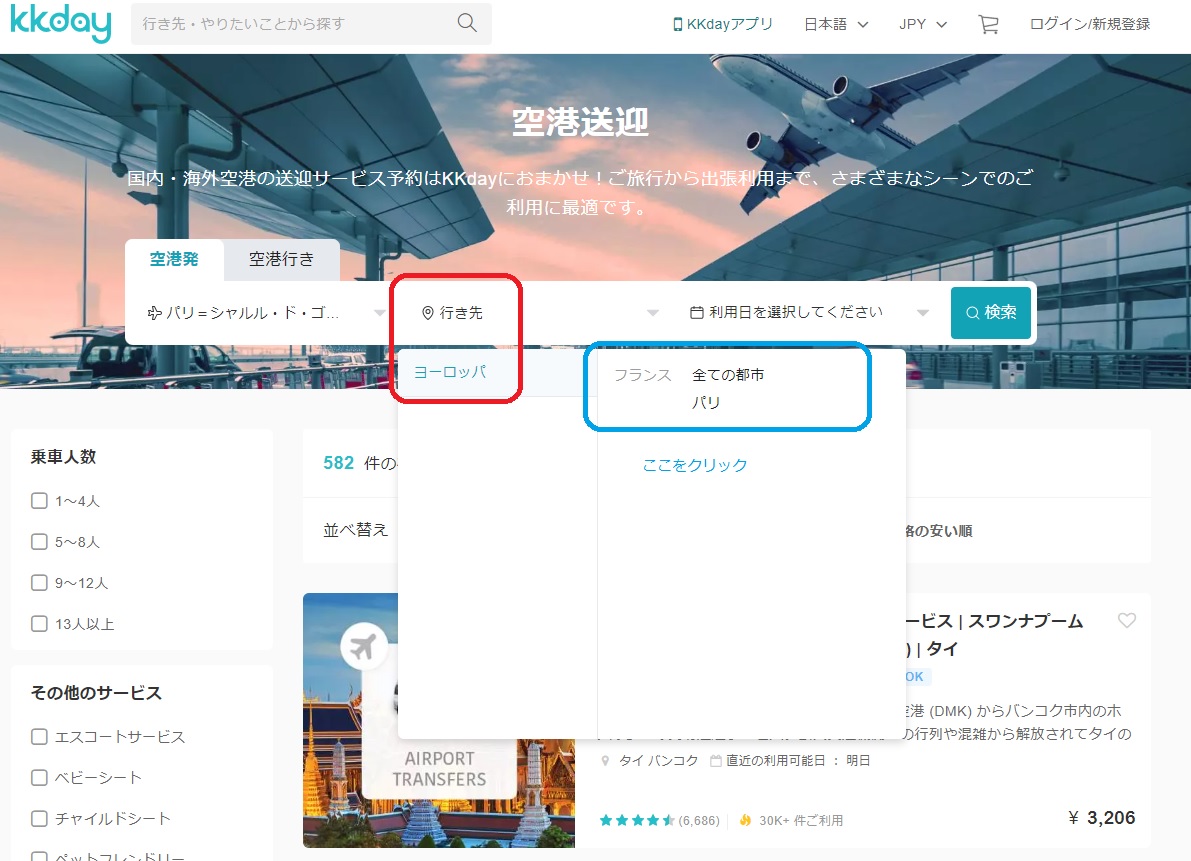The width and height of the screenshot is (1191, 861).
Task: Enable the エスコートサービス filter
Action: click(38, 737)
